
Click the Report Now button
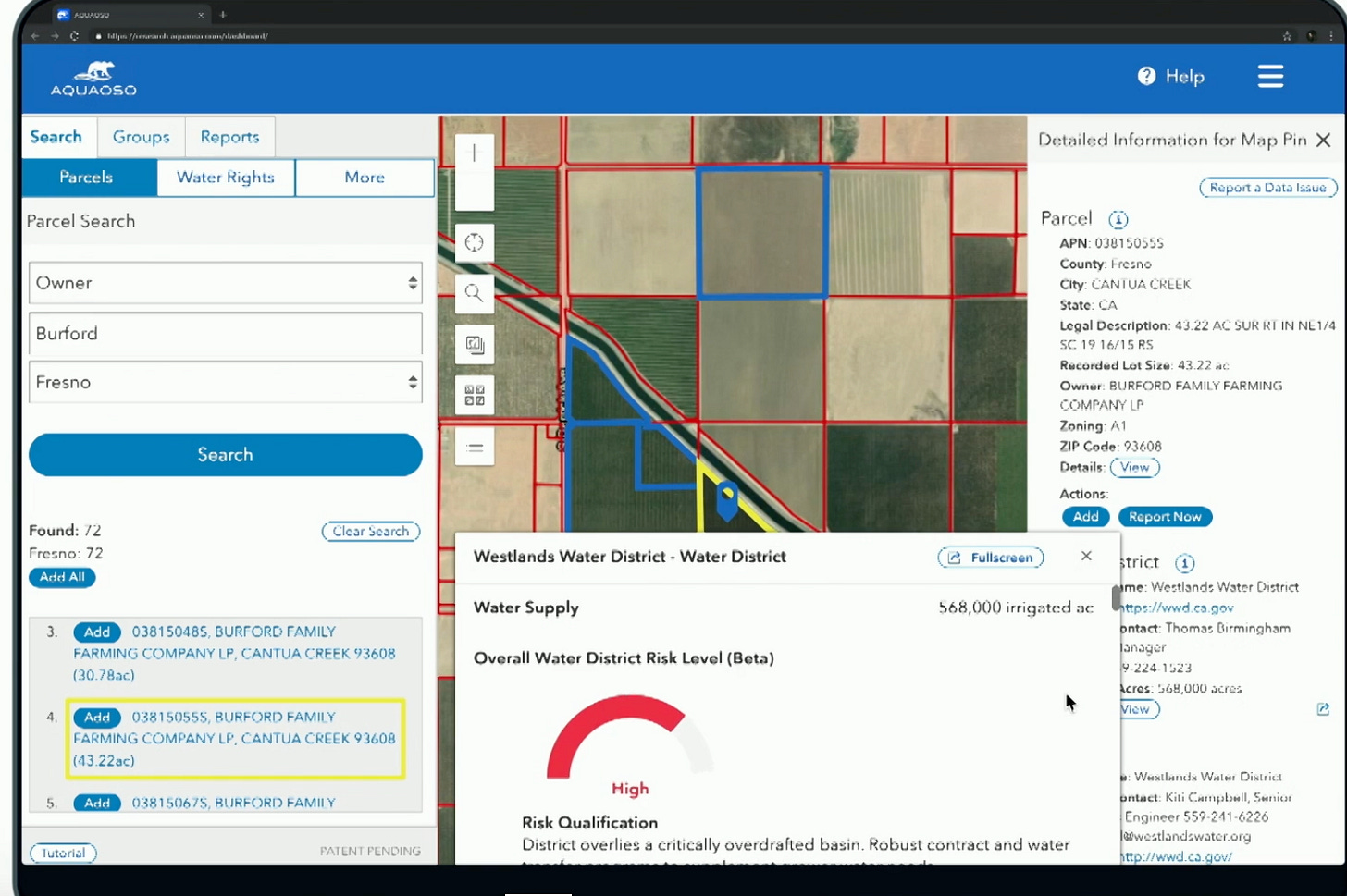1165,517
